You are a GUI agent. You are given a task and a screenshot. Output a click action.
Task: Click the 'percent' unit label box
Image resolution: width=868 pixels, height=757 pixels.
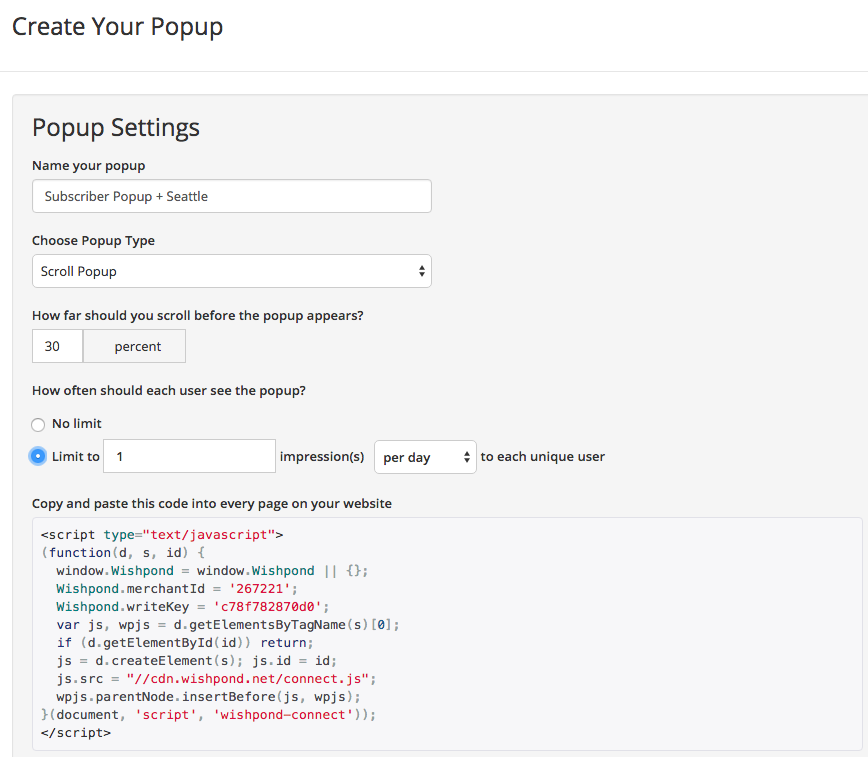(x=135, y=346)
